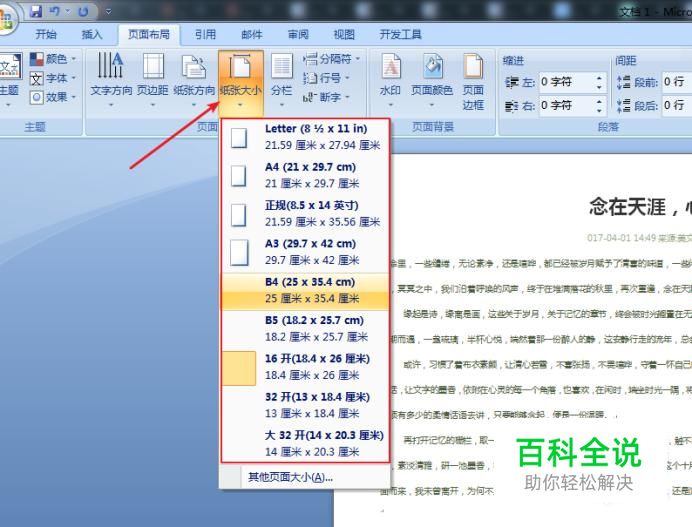
Task: Select 大 32 开 (14 x 20.3 厘米) paper size
Action: pos(305,444)
